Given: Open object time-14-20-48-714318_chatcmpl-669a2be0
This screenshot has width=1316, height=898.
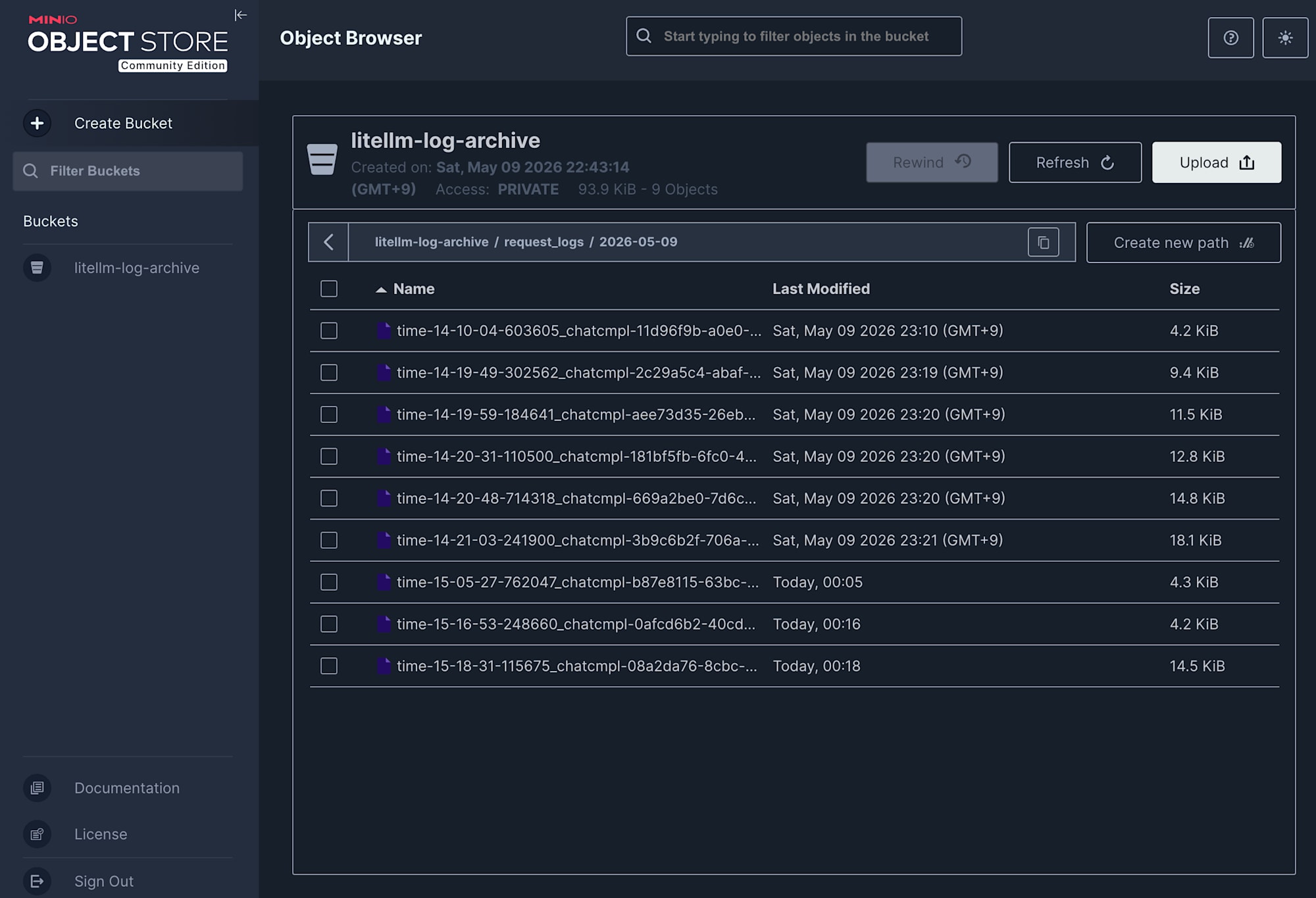Looking at the screenshot, I should 576,499.
